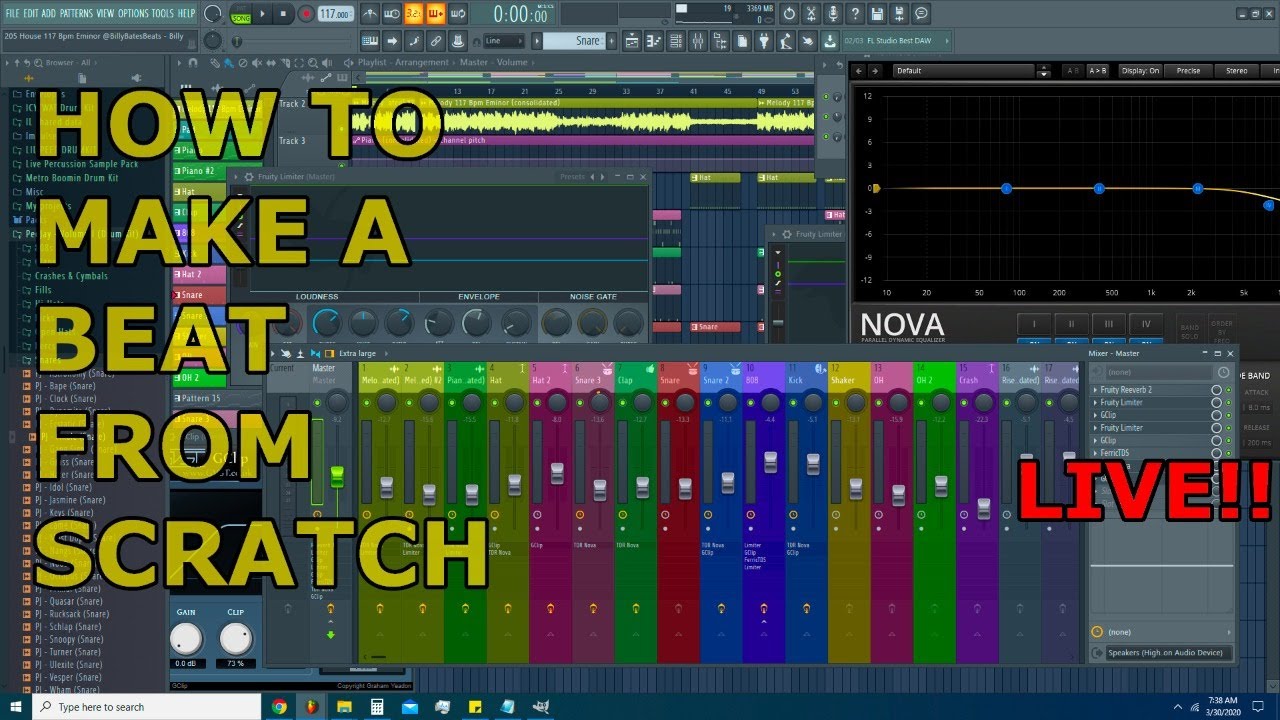Open Live Percussion Sample Pack folder
This screenshot has height=720, width=1280.
pyautogui.click(x=82, y=164)
